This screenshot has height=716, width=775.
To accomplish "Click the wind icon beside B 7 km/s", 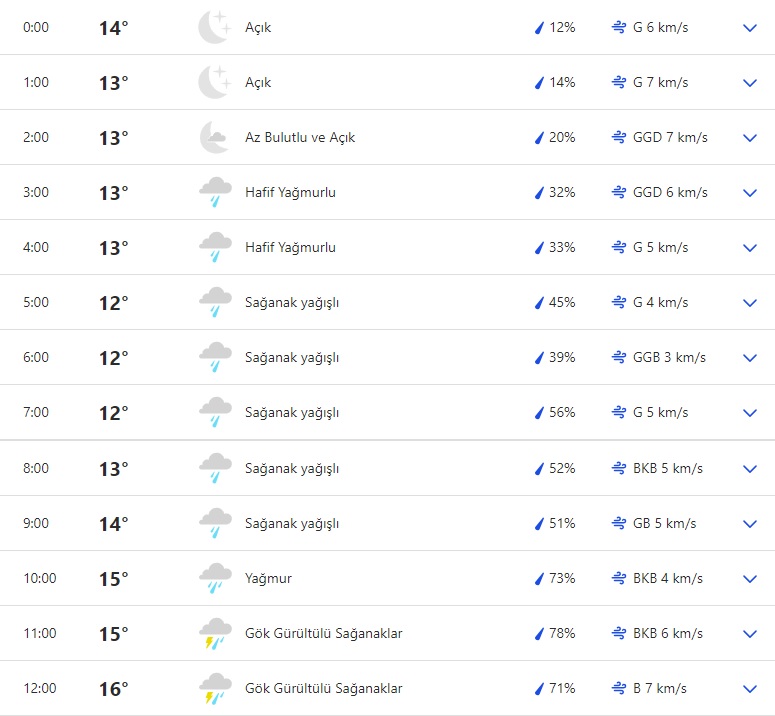I will point(619,688).
